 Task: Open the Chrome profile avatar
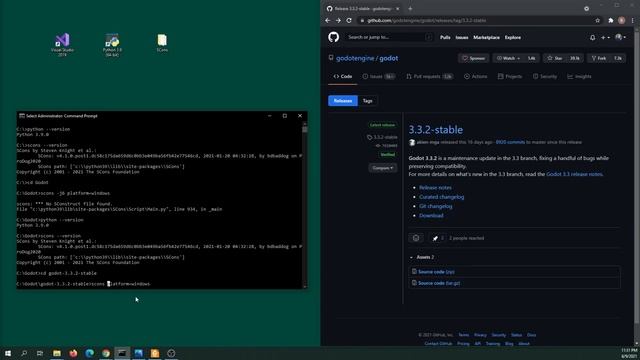click(621, 20)
